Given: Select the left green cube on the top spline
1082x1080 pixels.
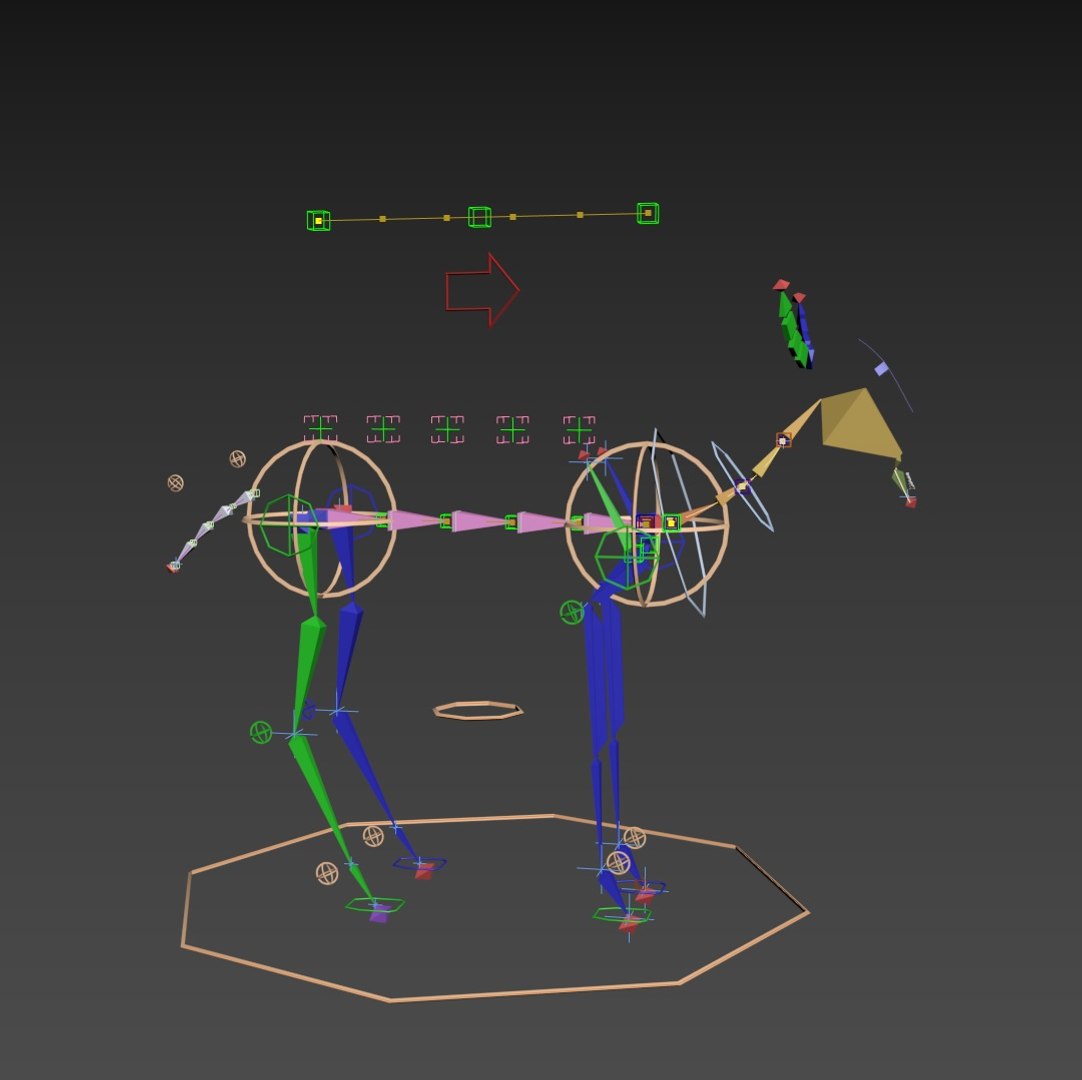Looking at the screenshot, I should pyautogui.click(x=318, y=221).
